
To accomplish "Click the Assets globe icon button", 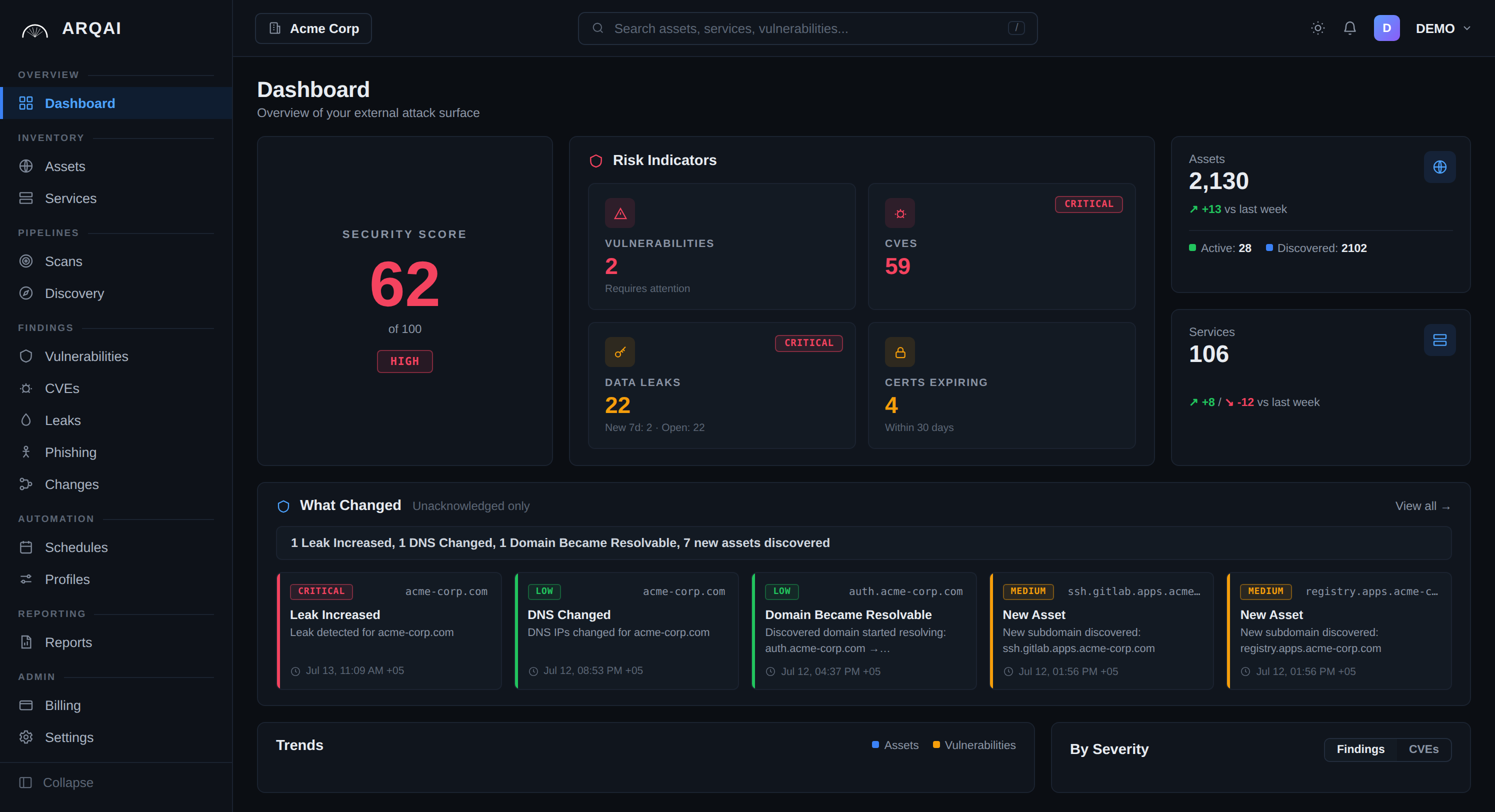I will 1440,167.
